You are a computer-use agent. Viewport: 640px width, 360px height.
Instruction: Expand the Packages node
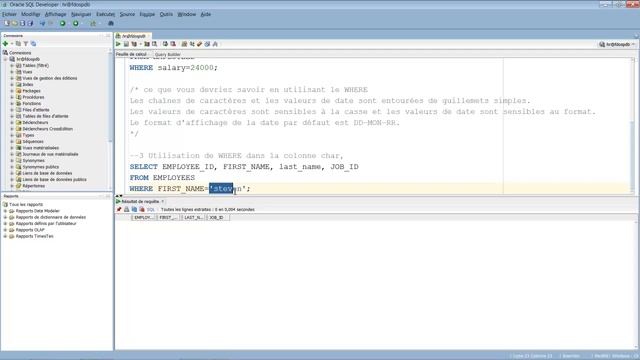click(12, 91)
